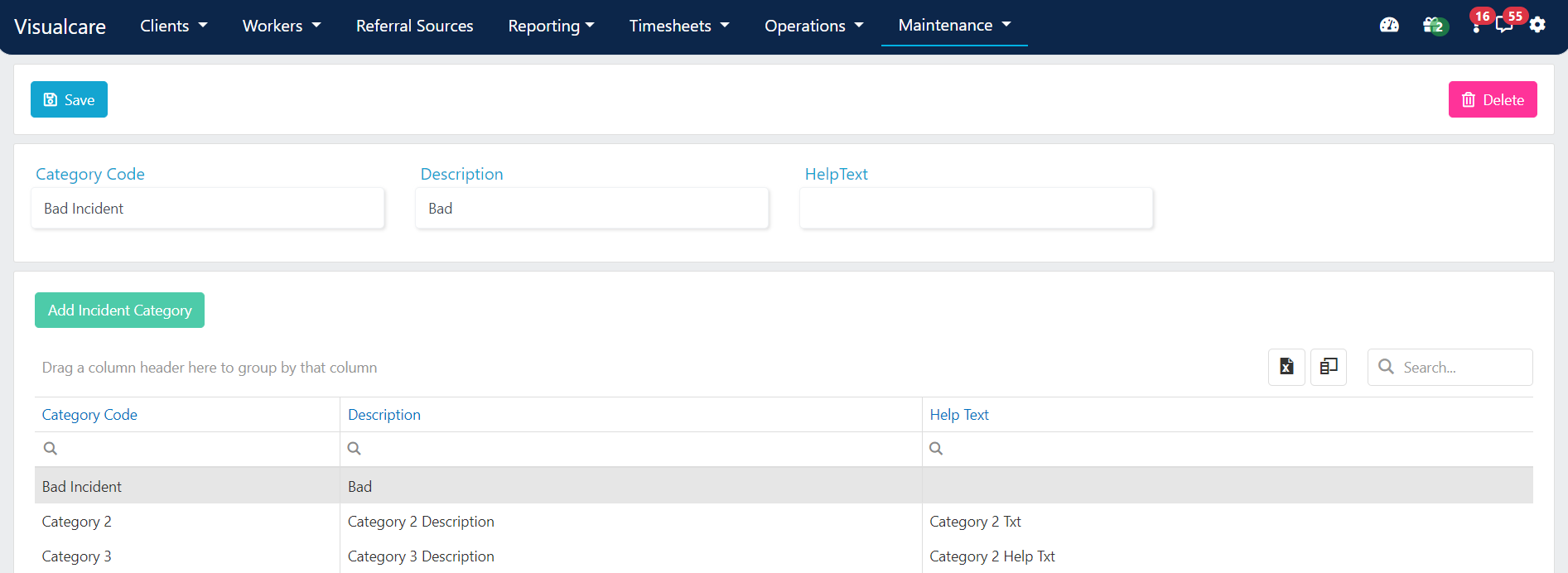Open the settings gear icon
Viewport: 1568px width, 573px height.
(x=1537, y=25)
